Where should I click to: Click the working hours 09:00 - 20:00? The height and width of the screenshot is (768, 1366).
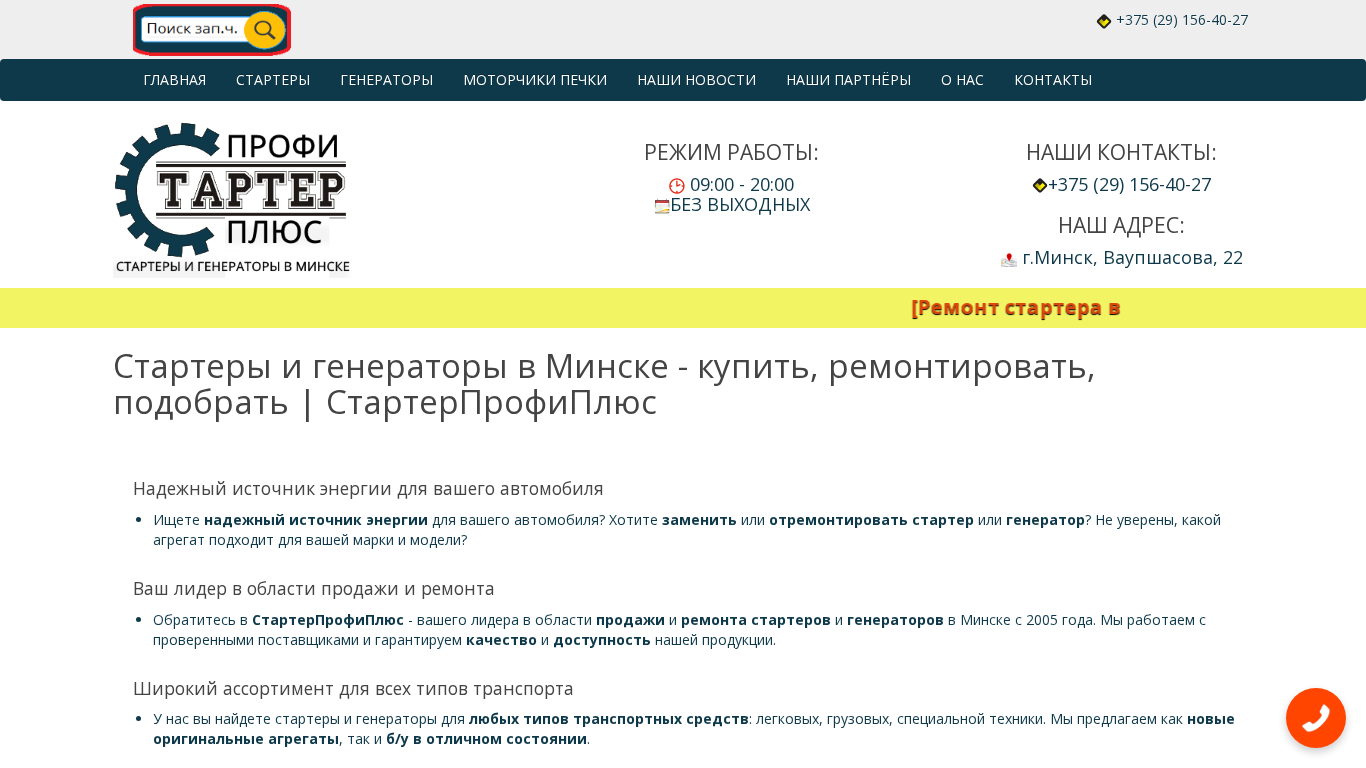pos(742,185)
